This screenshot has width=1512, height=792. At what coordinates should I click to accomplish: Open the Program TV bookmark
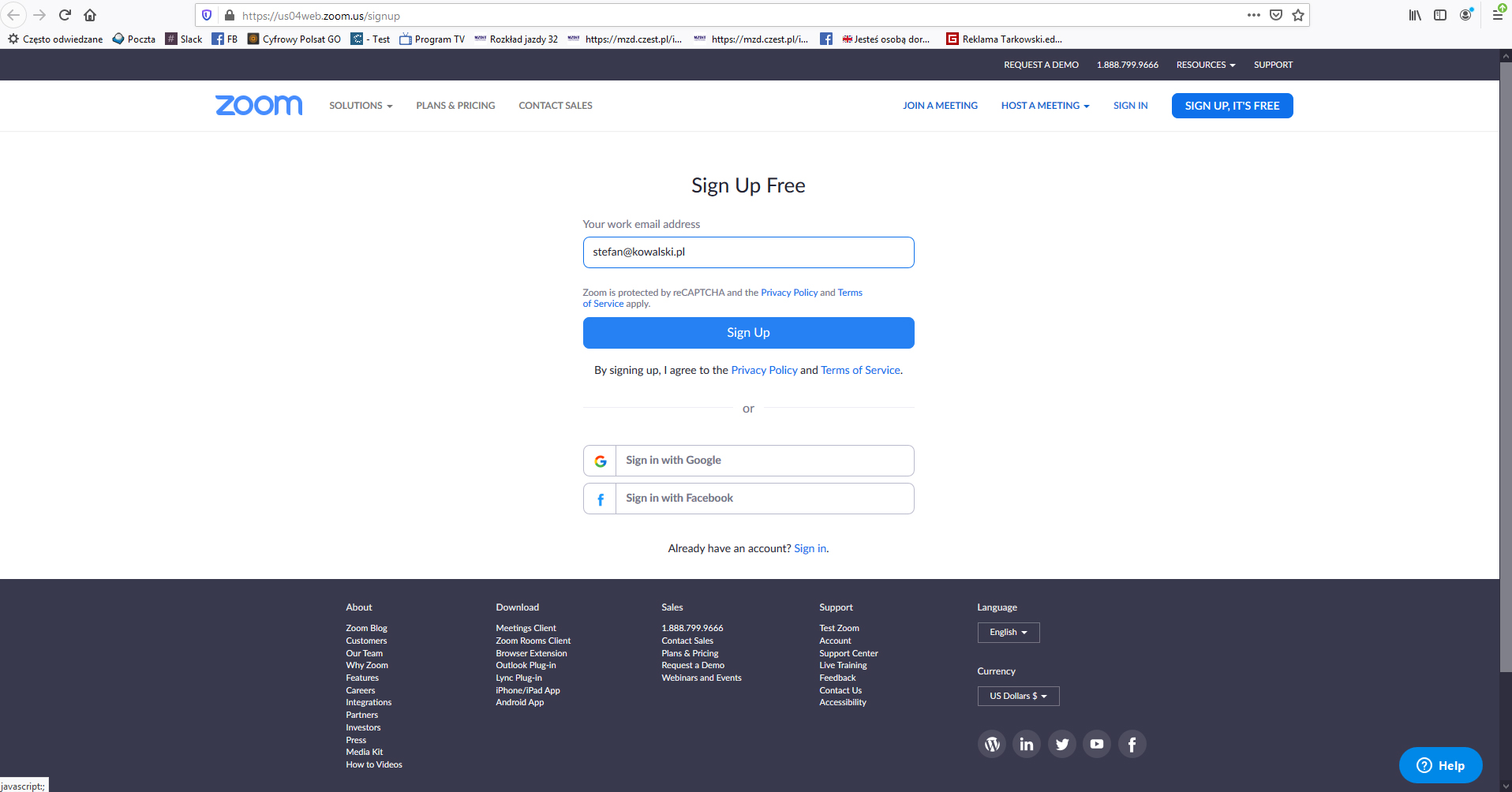click(432, 39)
